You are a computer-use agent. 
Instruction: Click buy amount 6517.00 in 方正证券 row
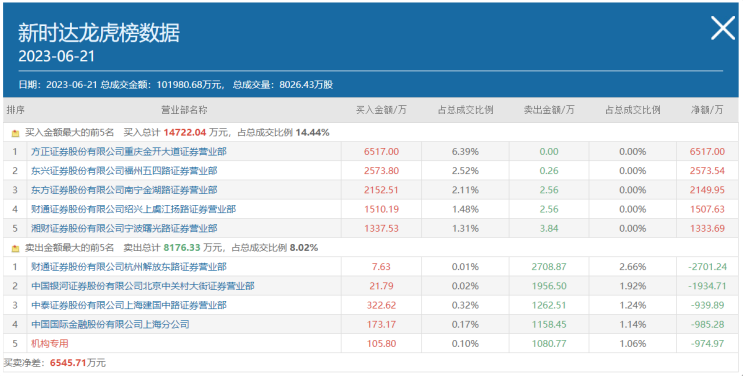(381, 152)
